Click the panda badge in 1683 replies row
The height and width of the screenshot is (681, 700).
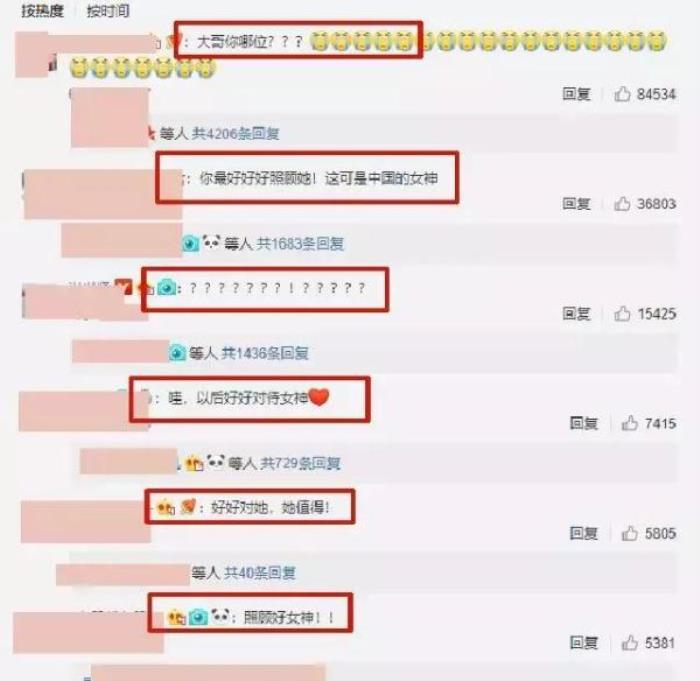pyautogui.click(x=211, y=242)
